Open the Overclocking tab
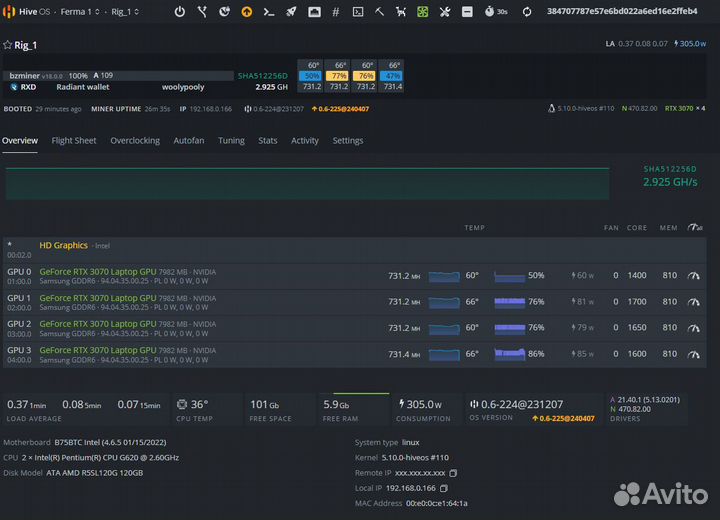This screenshot has width=720, height=520. coord(135,141)
